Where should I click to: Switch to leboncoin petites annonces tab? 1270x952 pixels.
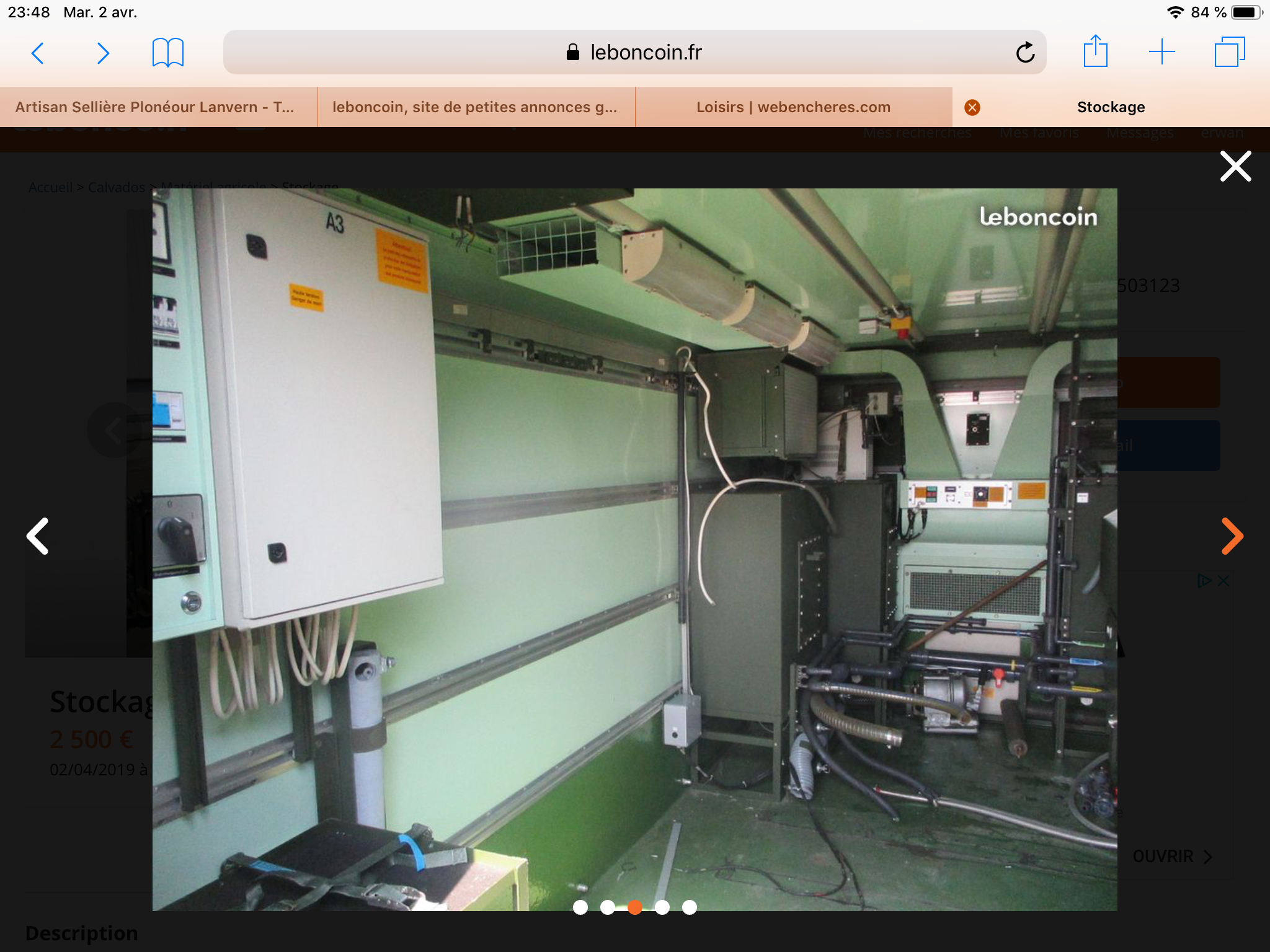coord(475,107)
